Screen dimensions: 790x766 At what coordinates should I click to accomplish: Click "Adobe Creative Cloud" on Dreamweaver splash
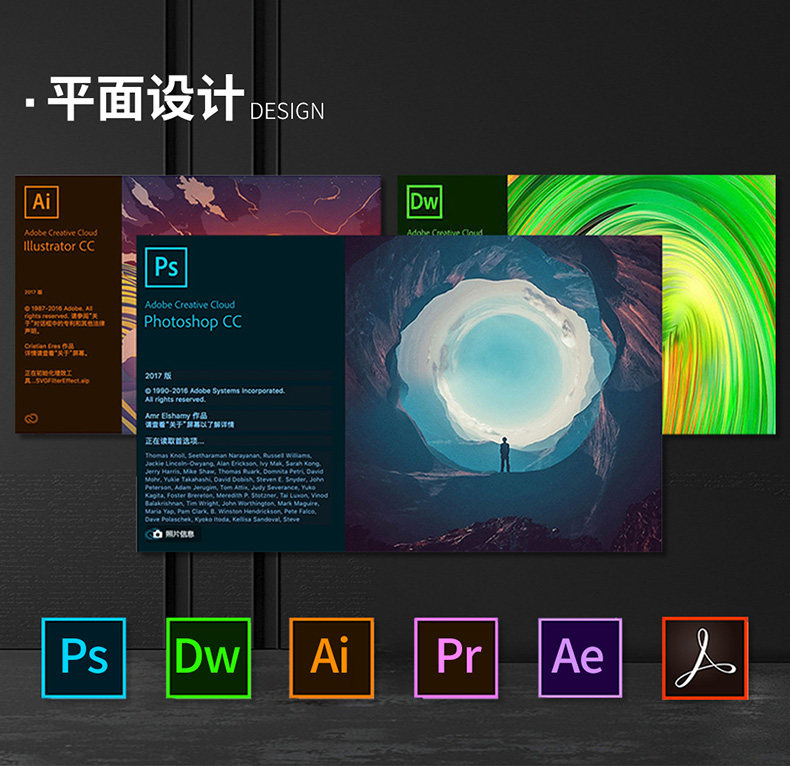tap(444, 232)
